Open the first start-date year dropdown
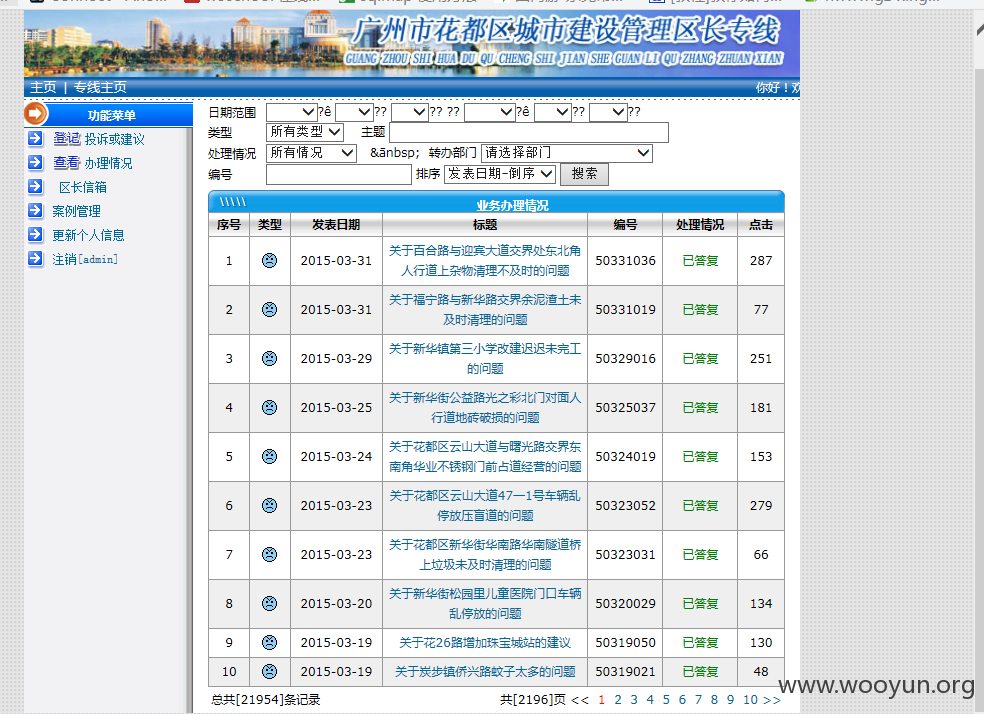 click(x=292, y=112)
